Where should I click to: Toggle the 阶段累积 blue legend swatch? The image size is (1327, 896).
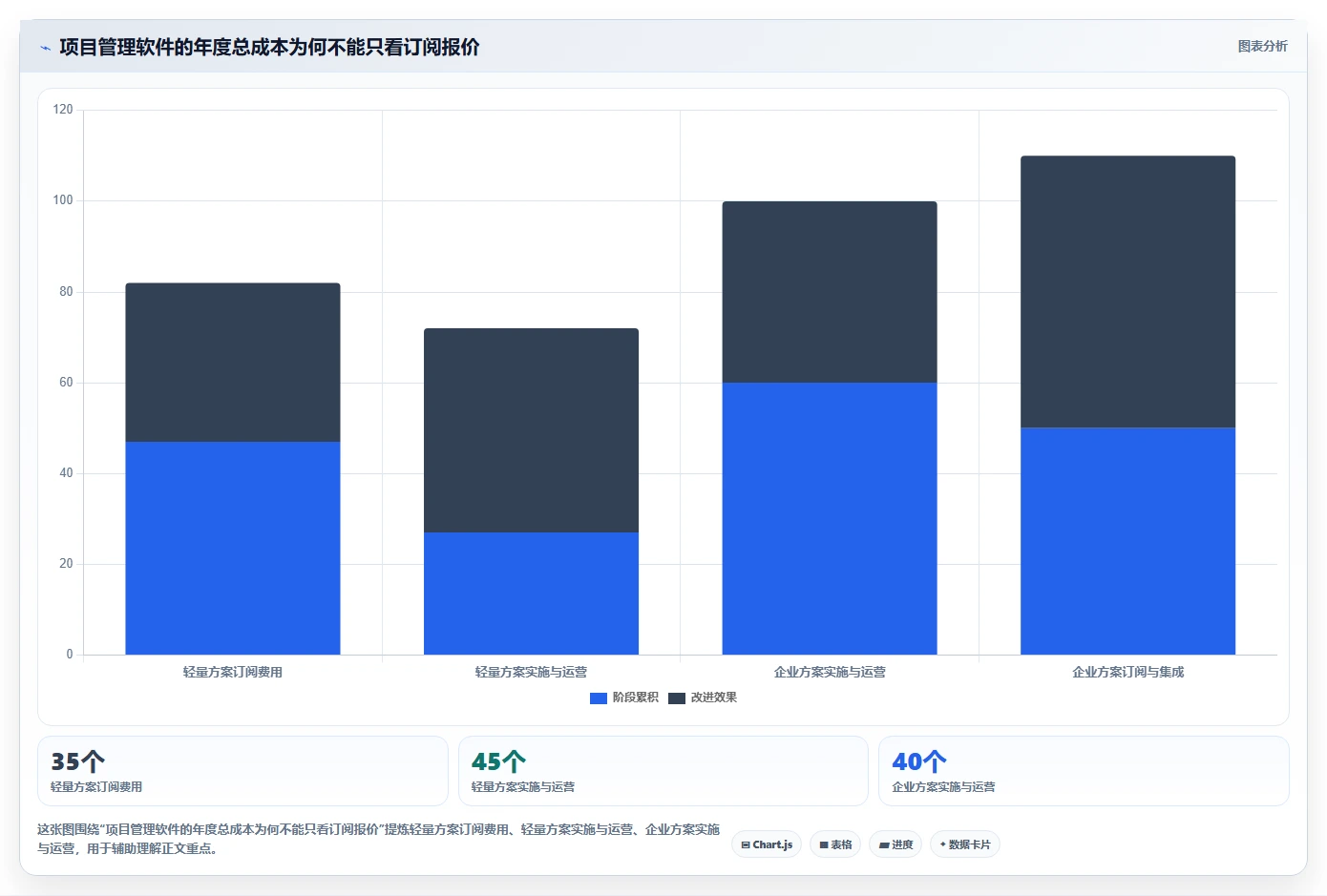point(599,698)
